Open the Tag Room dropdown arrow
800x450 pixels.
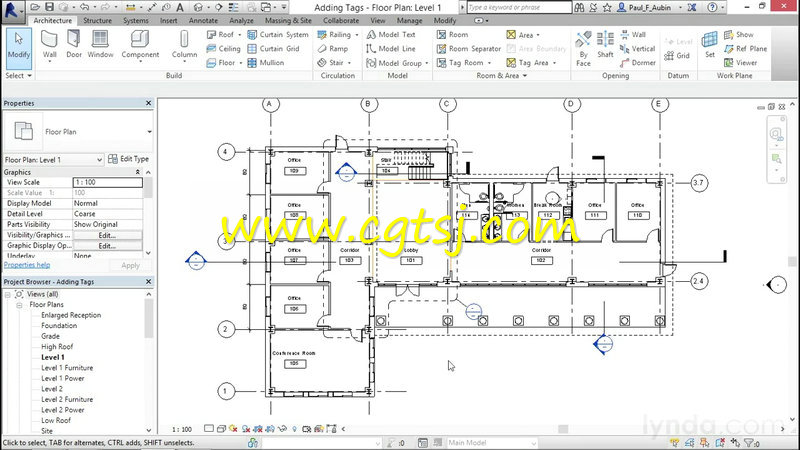(x=489, y=63)
